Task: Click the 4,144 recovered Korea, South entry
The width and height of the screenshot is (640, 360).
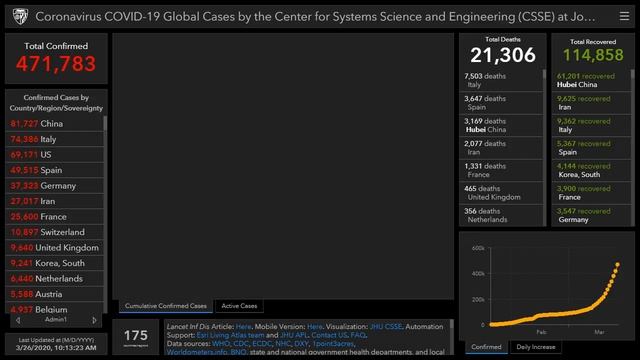Action: (591, 170)
